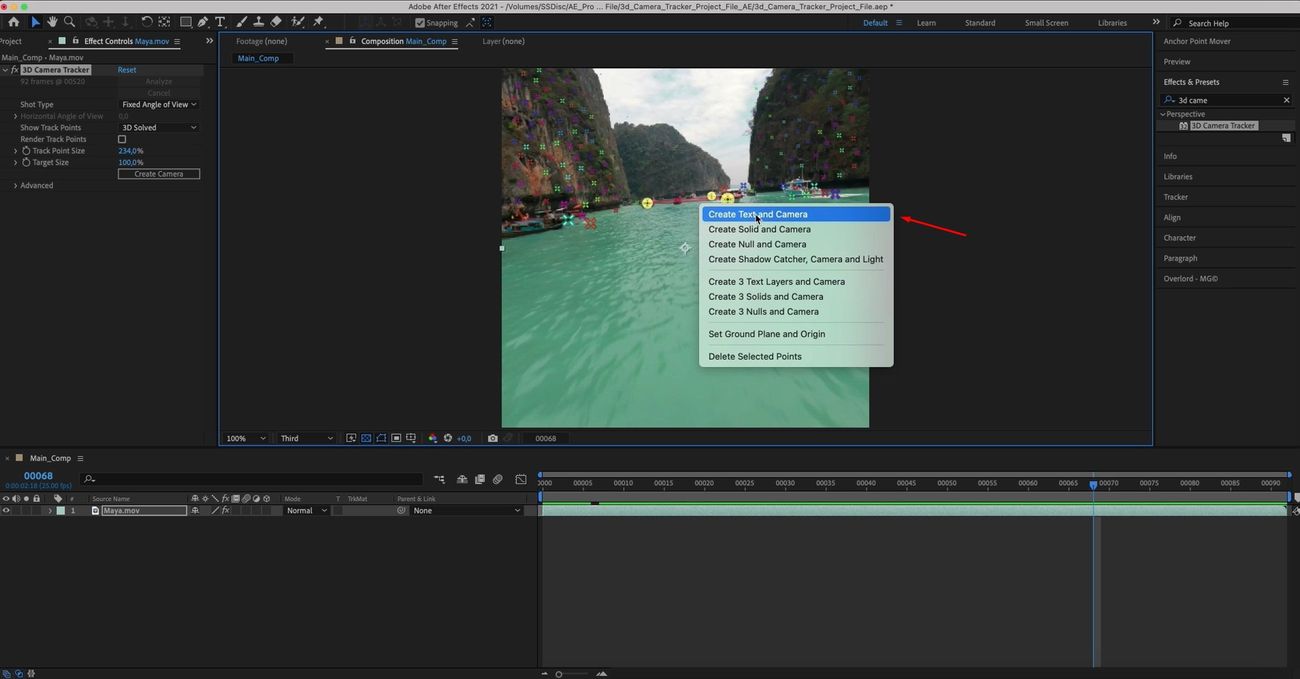Select Set Ground Plane and Origin

766,334
